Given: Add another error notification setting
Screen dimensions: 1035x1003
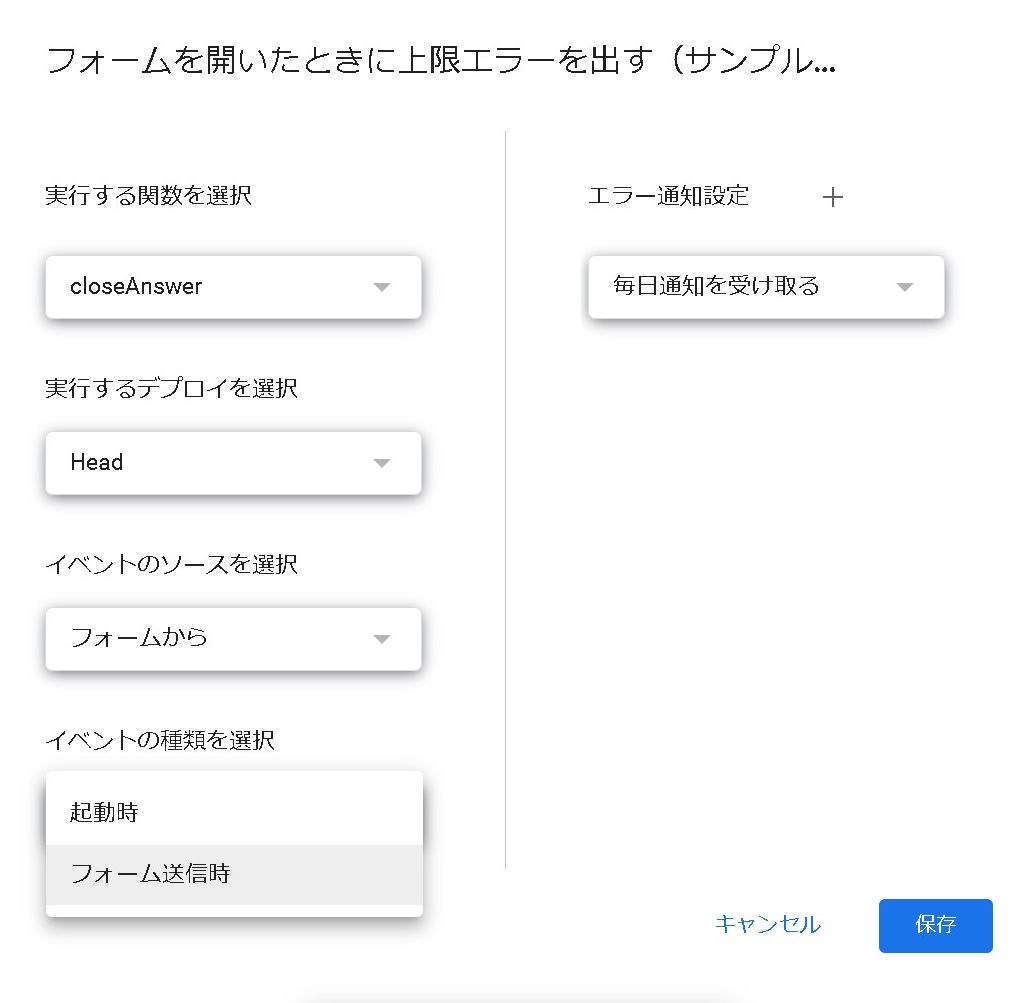Looking at the screenshot, I should point(833,197).
